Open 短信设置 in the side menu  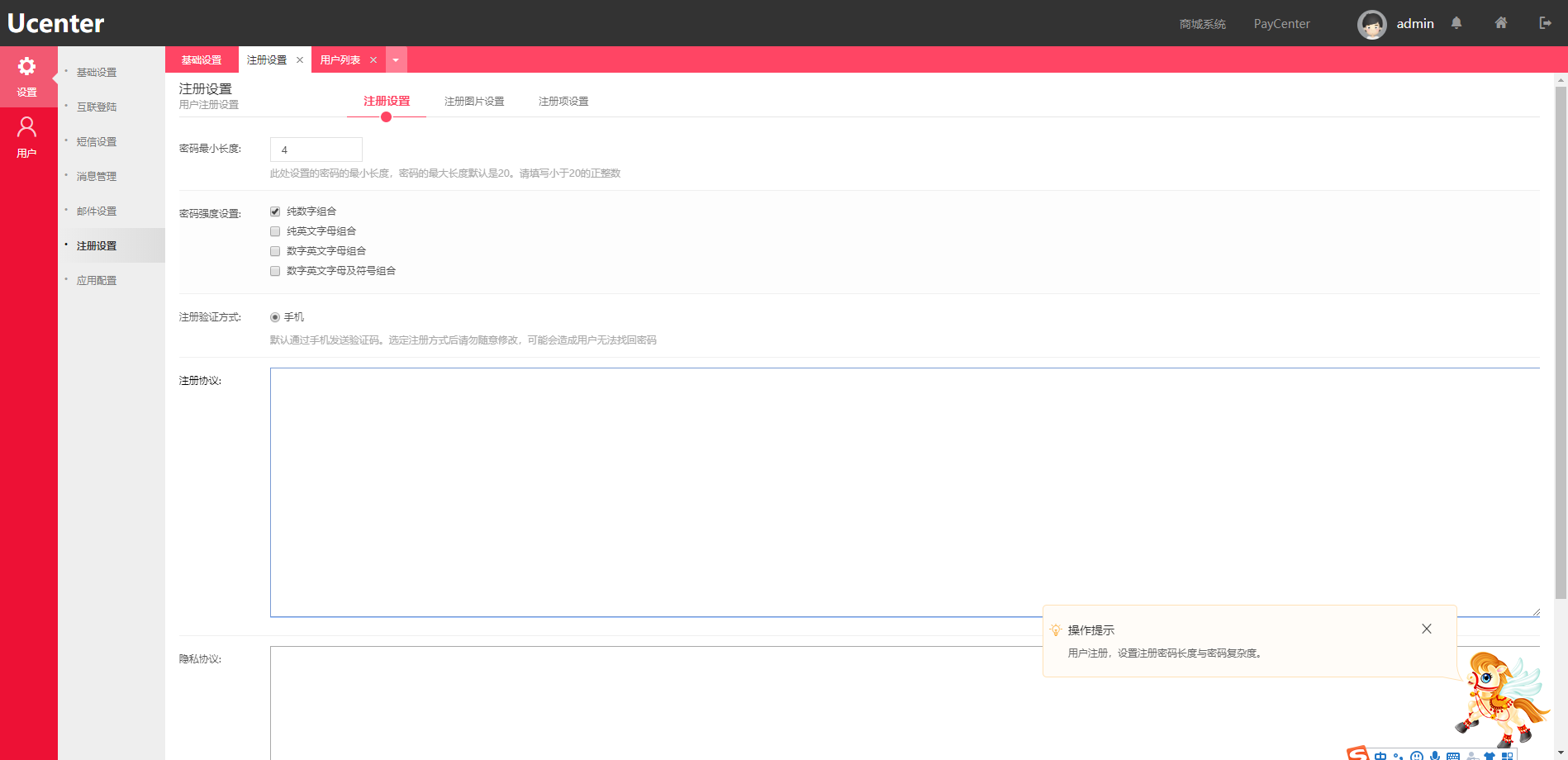click(97, 142)
